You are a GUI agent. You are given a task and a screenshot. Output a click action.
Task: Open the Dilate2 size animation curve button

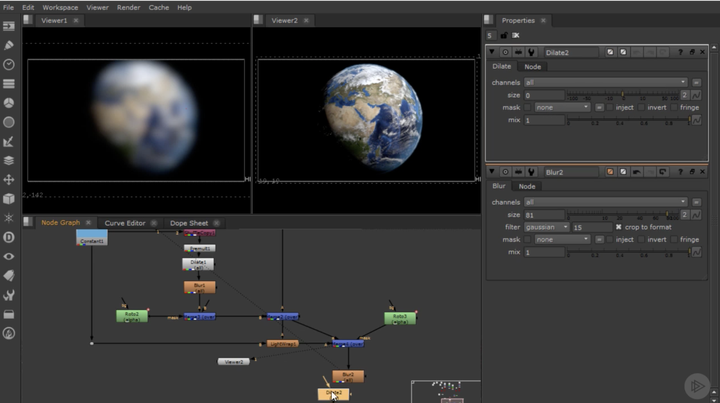coord(696,95)
